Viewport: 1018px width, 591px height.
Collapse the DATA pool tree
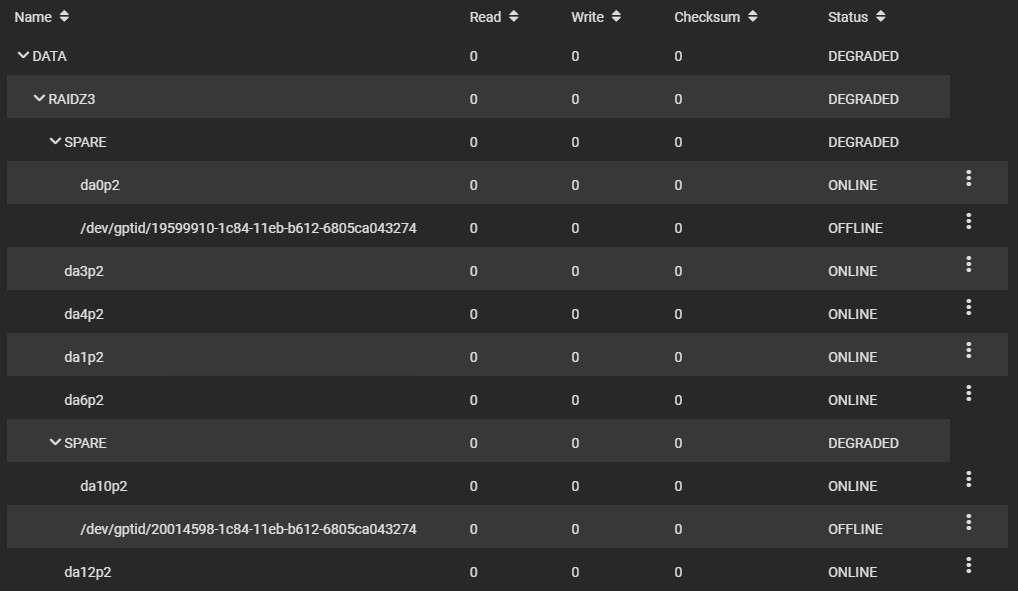coord(23,56)
